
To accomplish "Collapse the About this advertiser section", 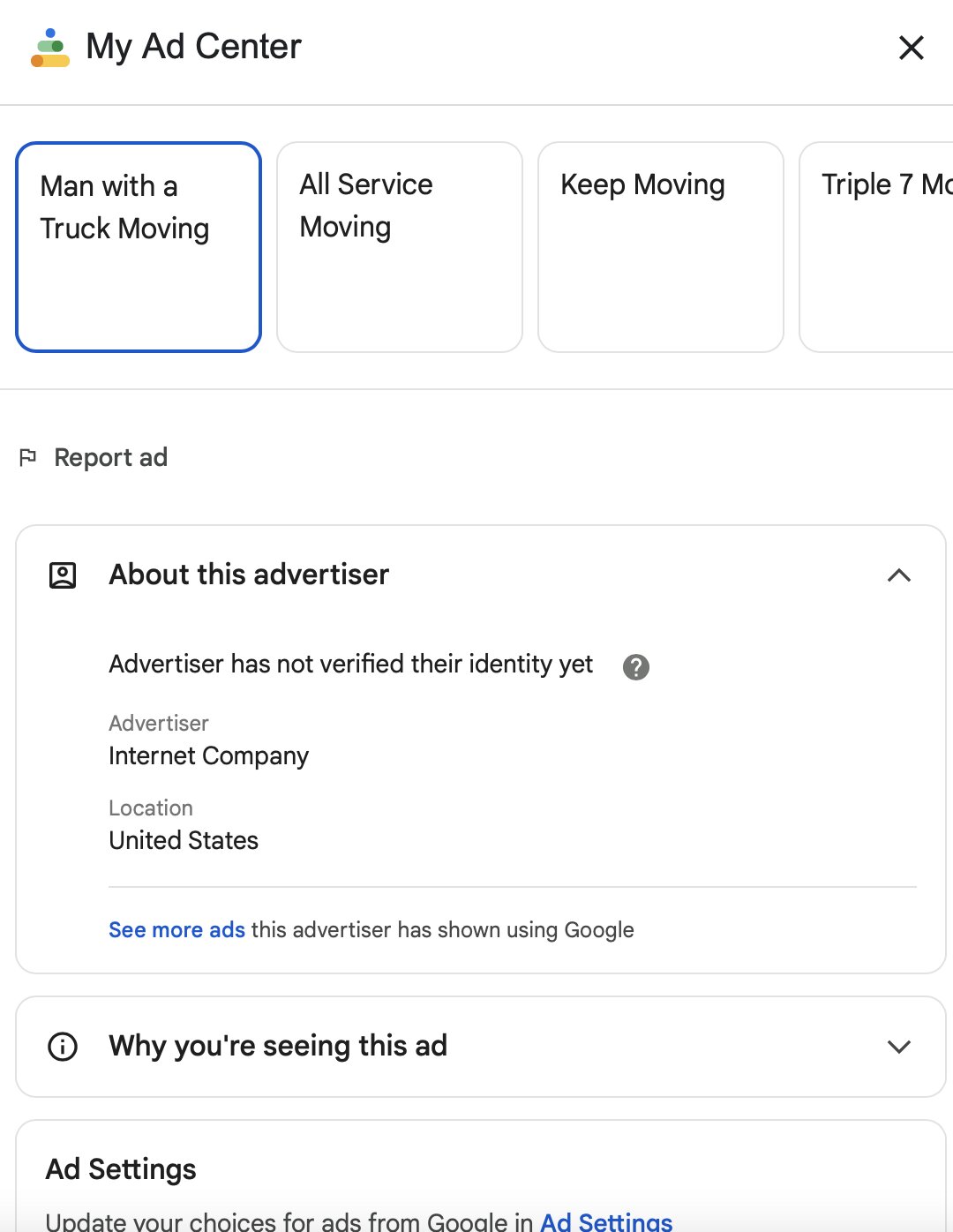I will (x=899, y=575).
